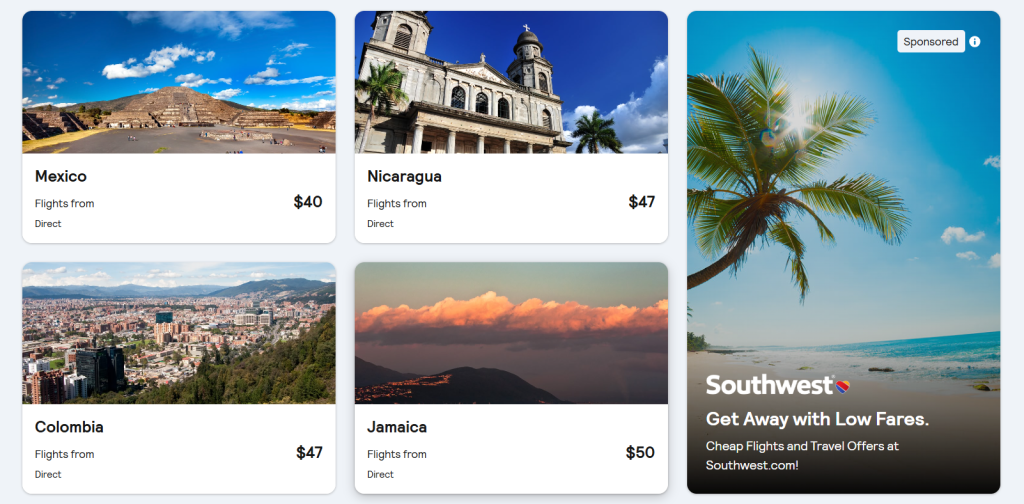The width and height of the screenshot is (1024, 504).
Task: Select the Jamaica destination title
Action: coord(397,427)
